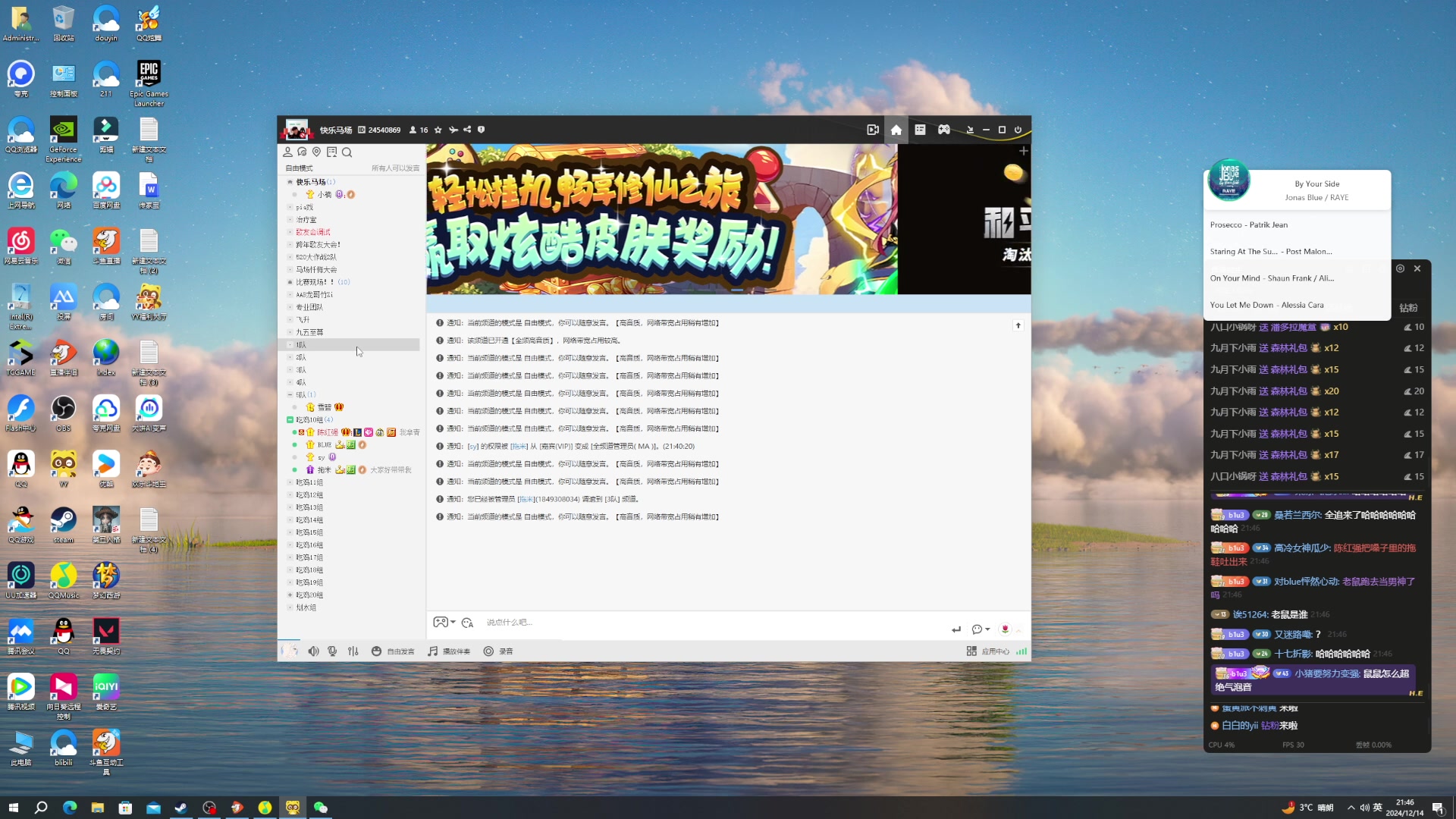The height and width of the screenshot is (819, 1456).
Task: Click the share icon in YY header
Action: 467,130
